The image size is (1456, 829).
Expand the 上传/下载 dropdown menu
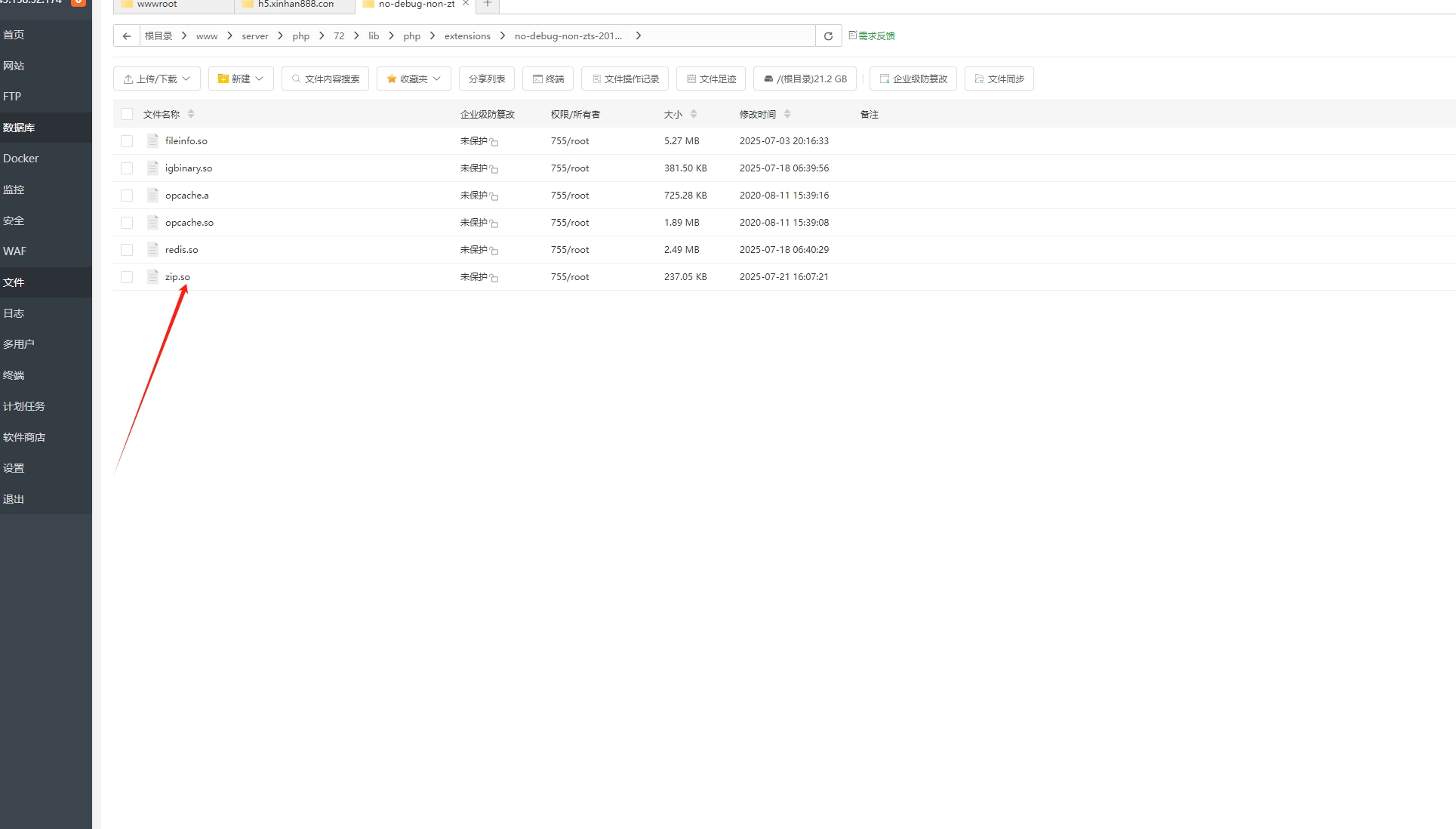(x=155, y=79)
